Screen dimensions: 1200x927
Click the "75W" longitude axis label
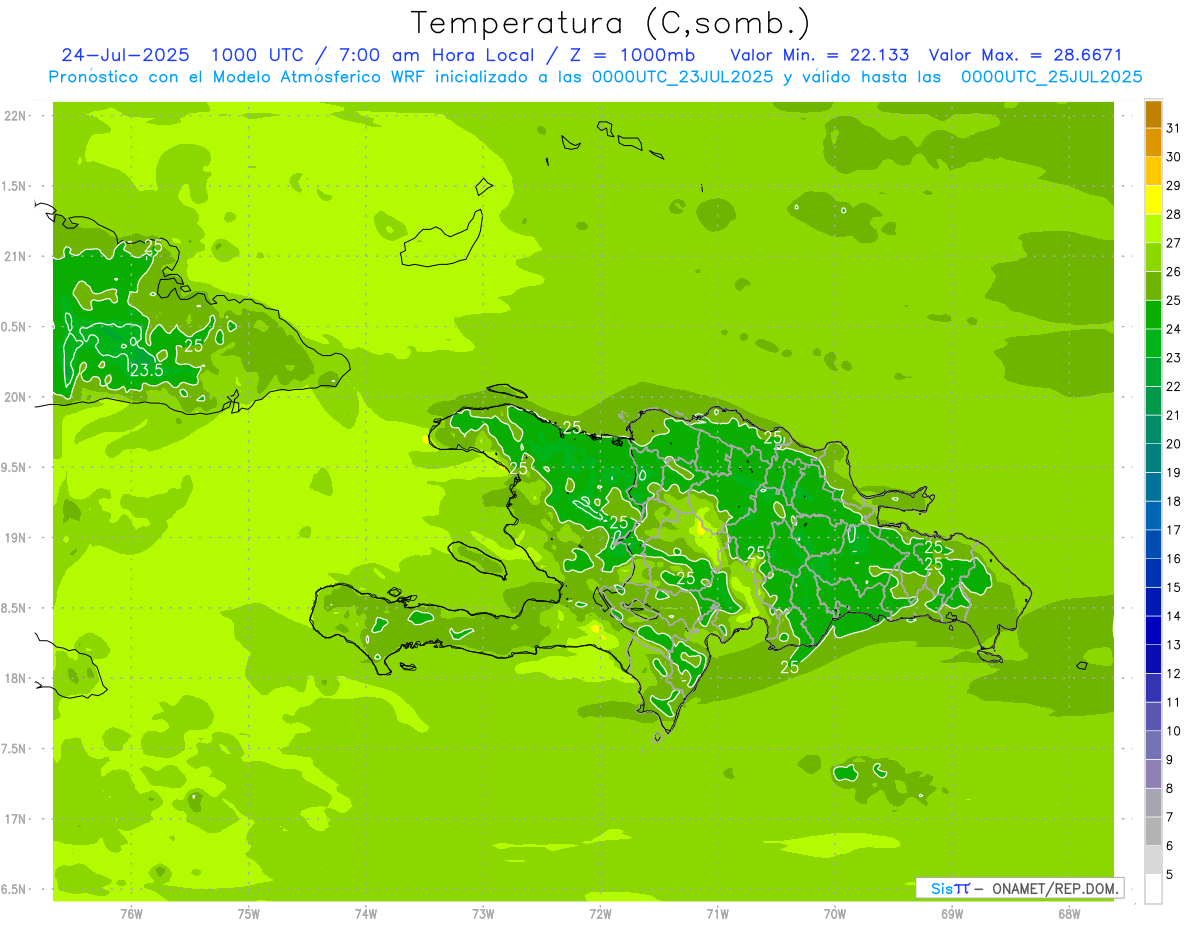coord(248,914)
